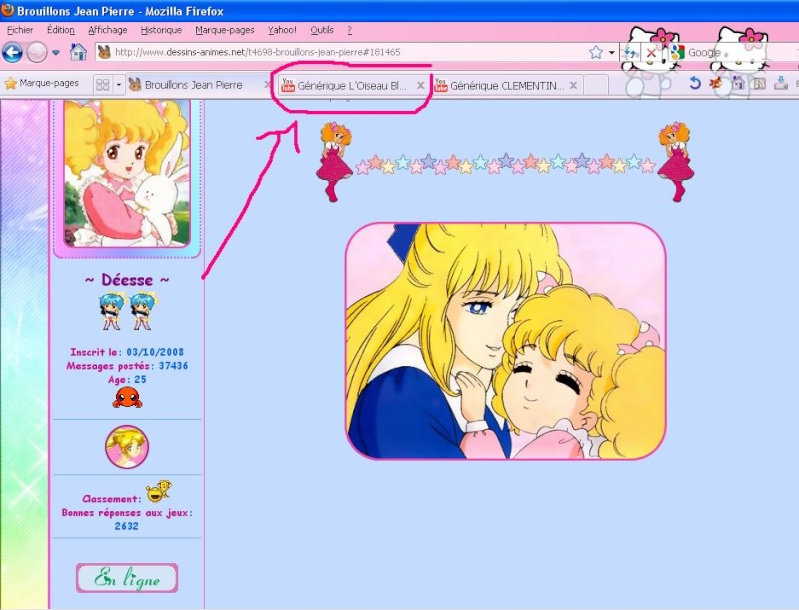Image resolution: width=799 pixels, height=610 pixels.
Task: Click the round blonde girl profile badge
Action: coord(127,447)
